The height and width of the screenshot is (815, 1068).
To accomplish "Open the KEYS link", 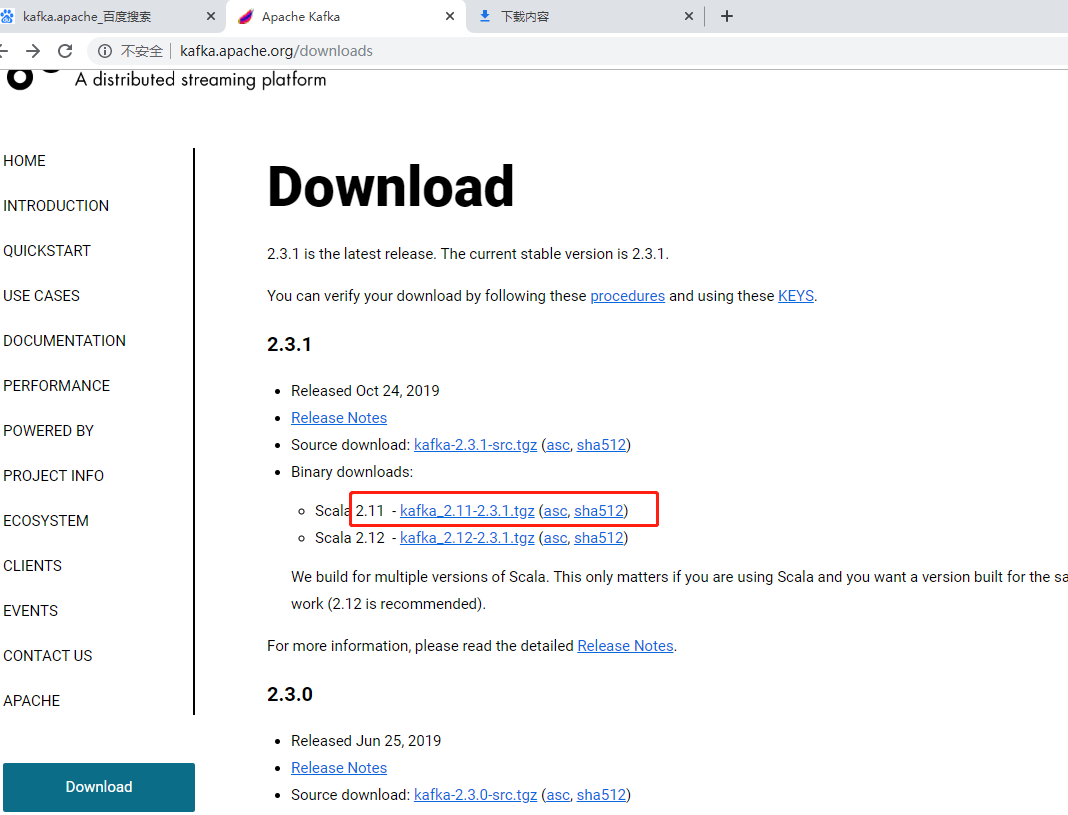I will (796, 295).
